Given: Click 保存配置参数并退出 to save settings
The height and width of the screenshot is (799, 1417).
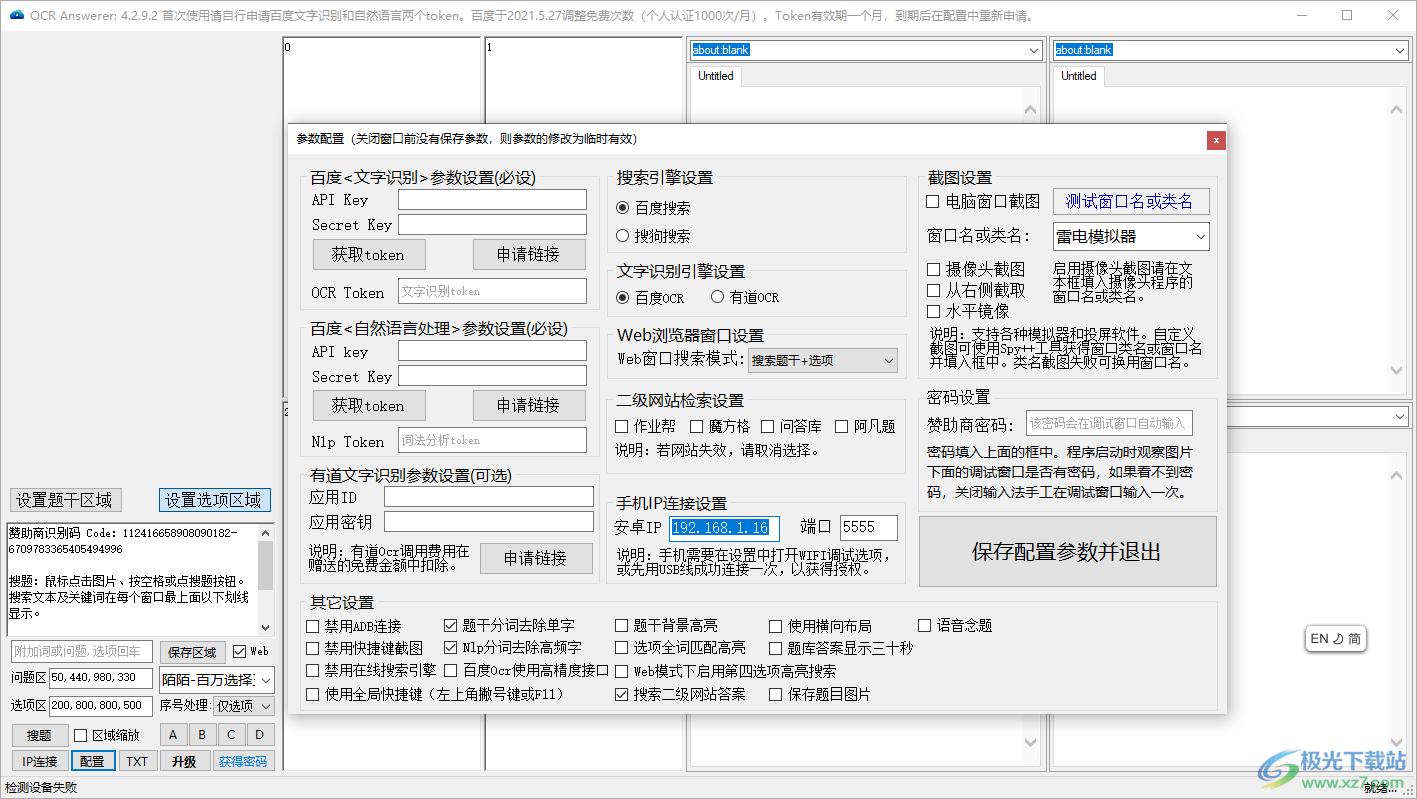Looking at the screenshot, I should [x=1066, y=550].
